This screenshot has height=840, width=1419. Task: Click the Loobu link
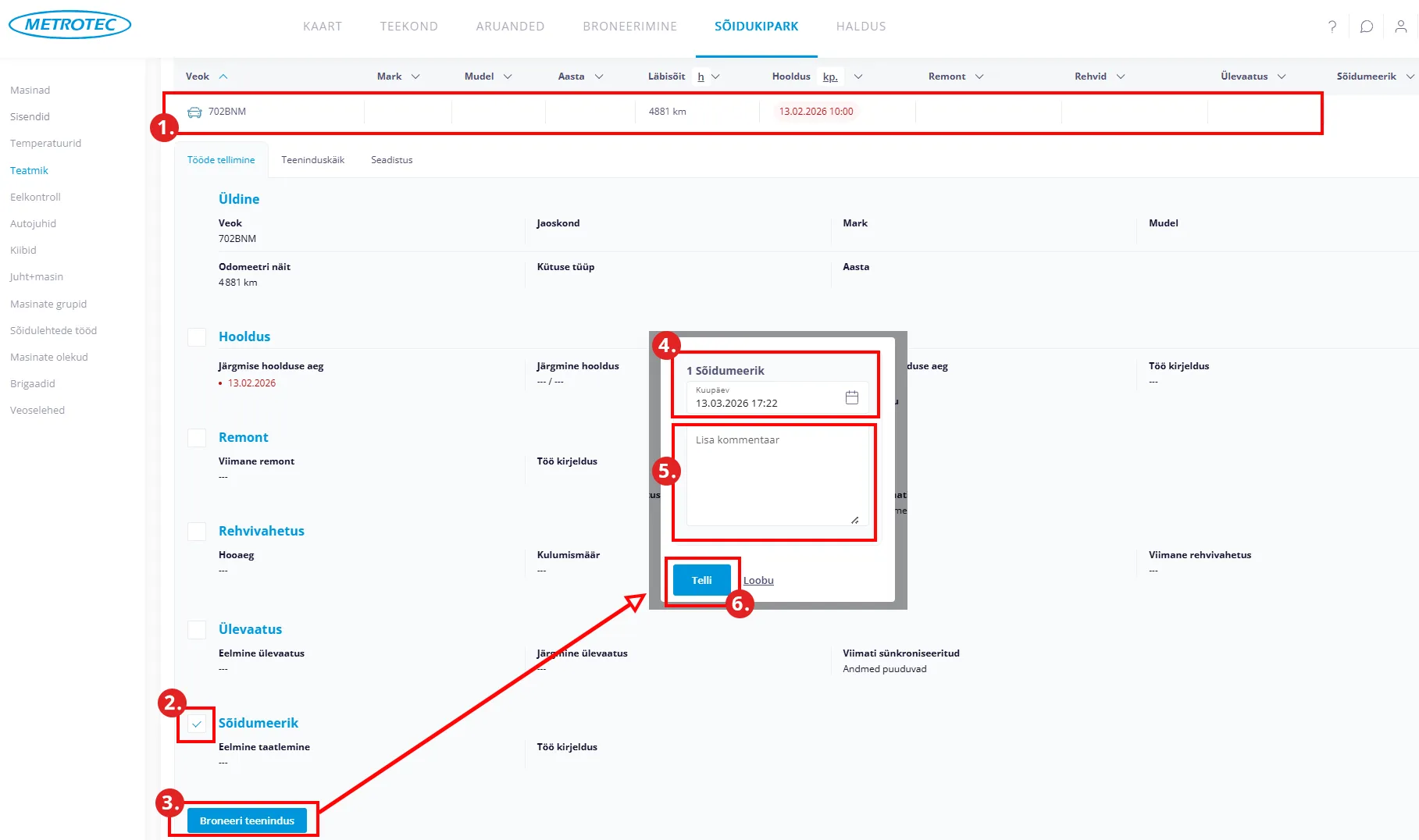[x=758, y=581]
